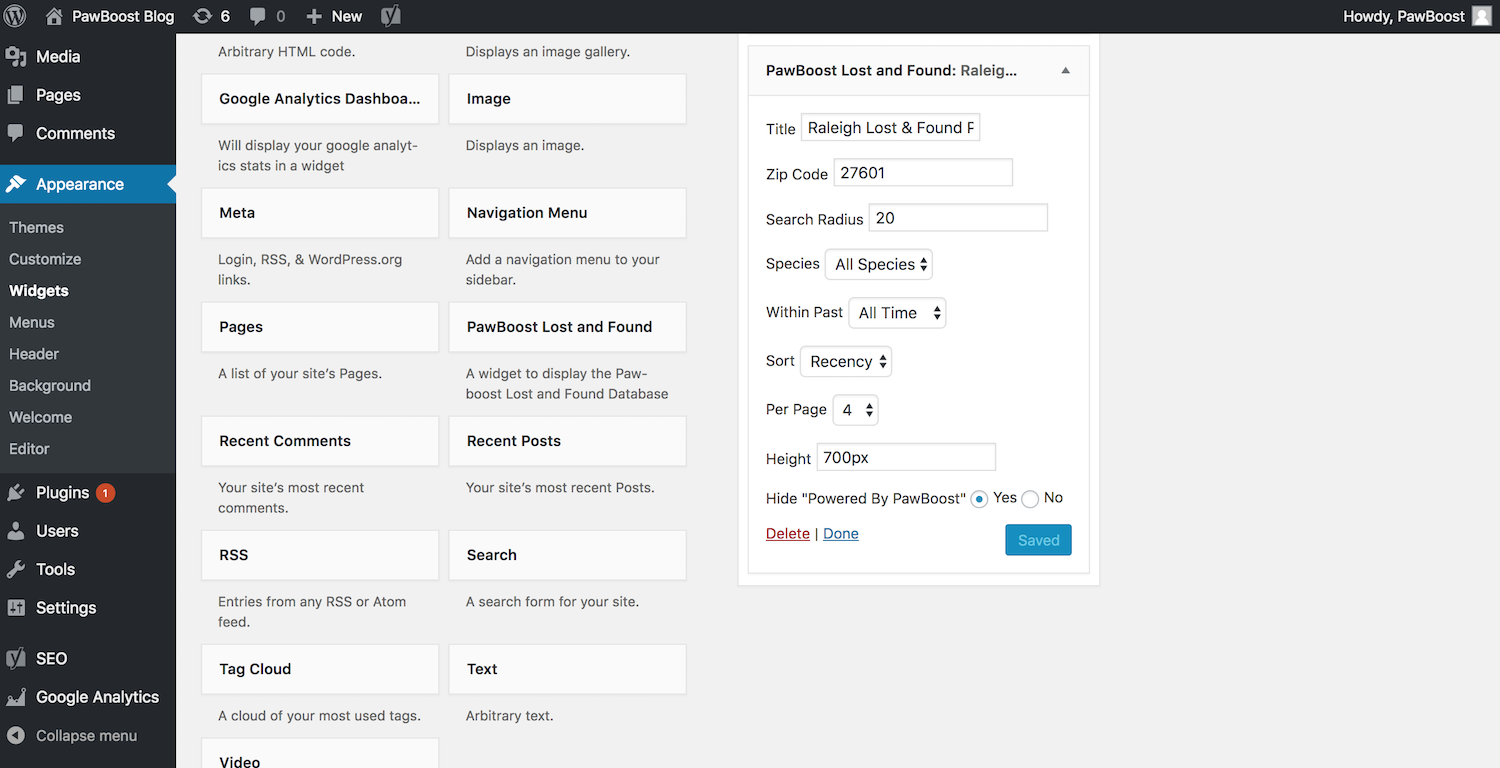Expand the Search available widget

(x=568, y=555)
